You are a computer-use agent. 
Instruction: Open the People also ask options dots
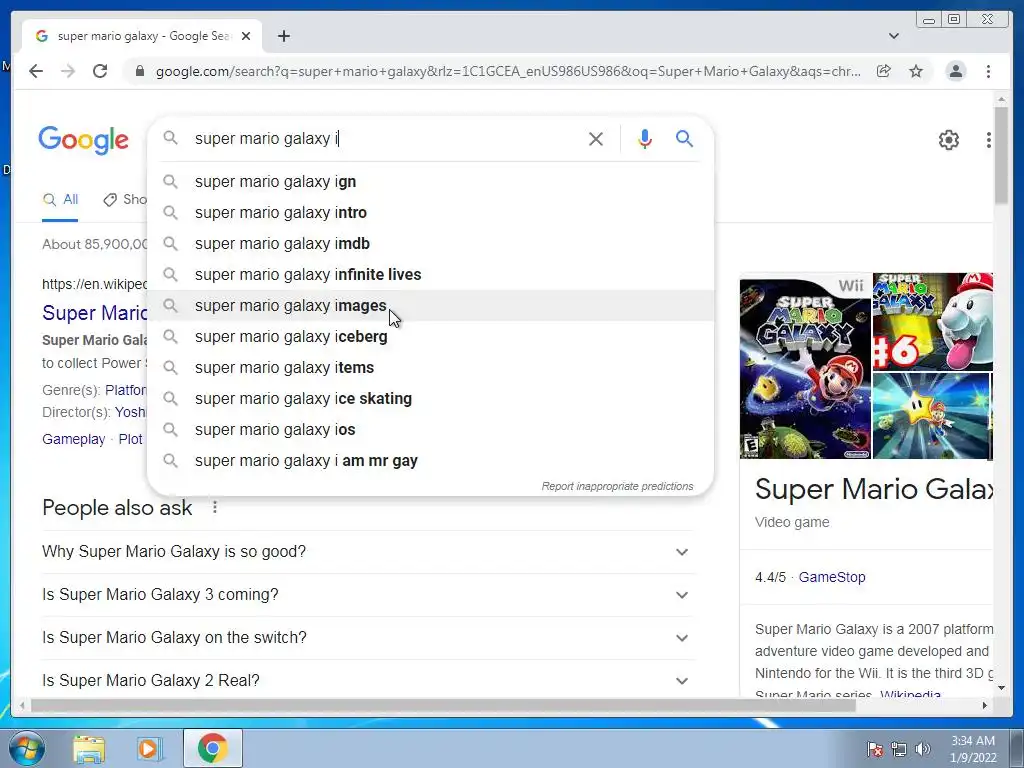pyautogui.click(x=215, y=507)
